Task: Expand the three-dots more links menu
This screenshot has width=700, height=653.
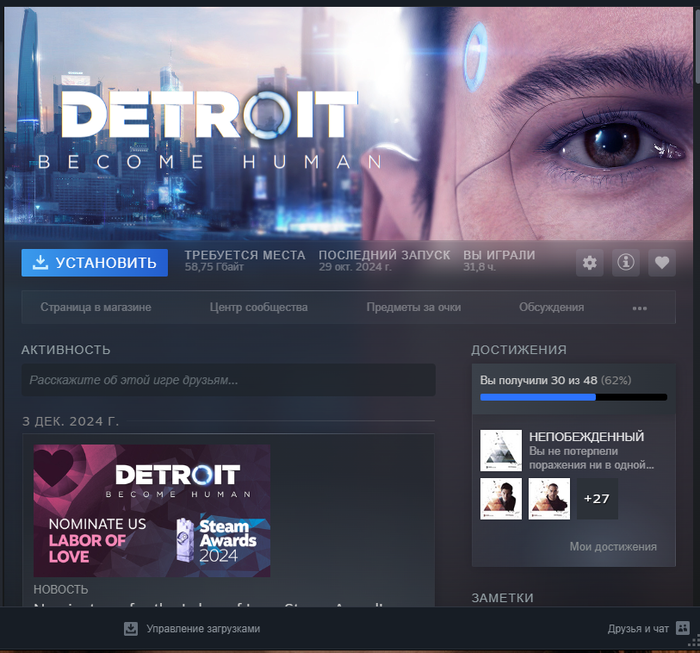Action: point(639,308)
